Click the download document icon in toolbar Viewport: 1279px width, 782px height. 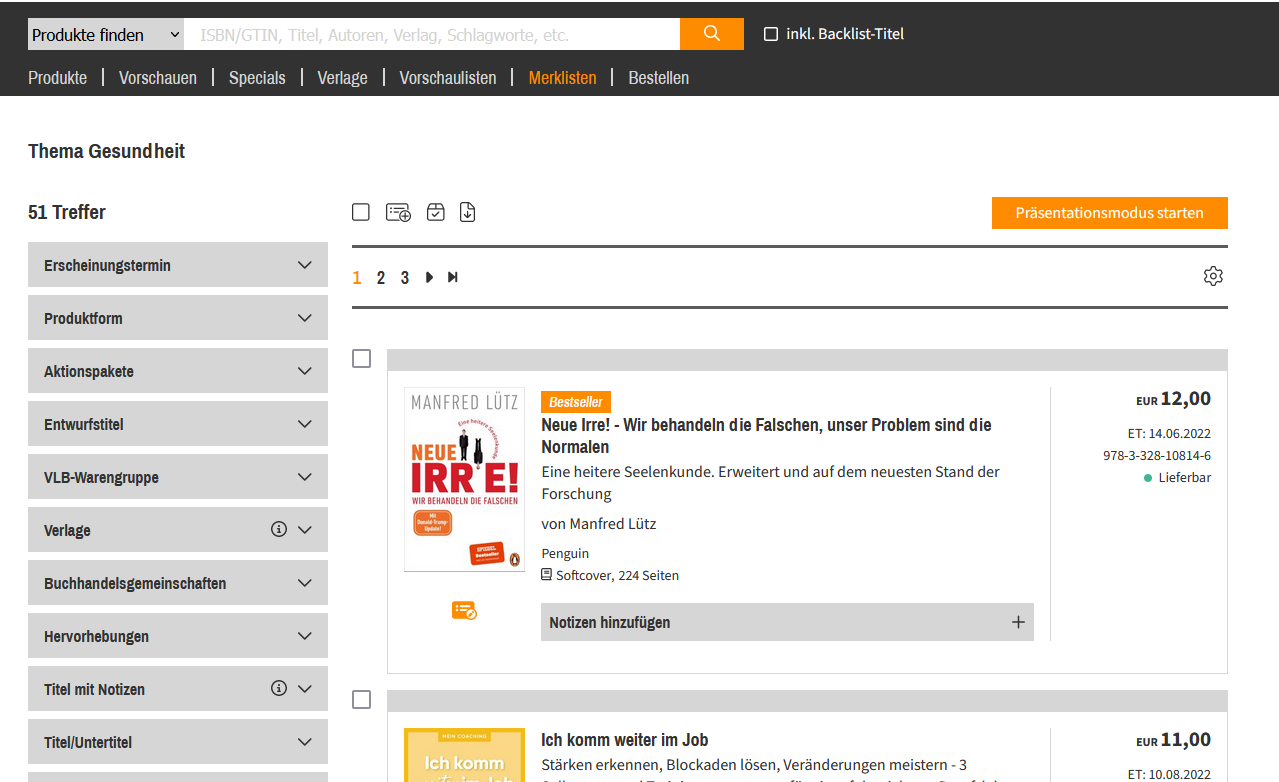click(467, 212)
